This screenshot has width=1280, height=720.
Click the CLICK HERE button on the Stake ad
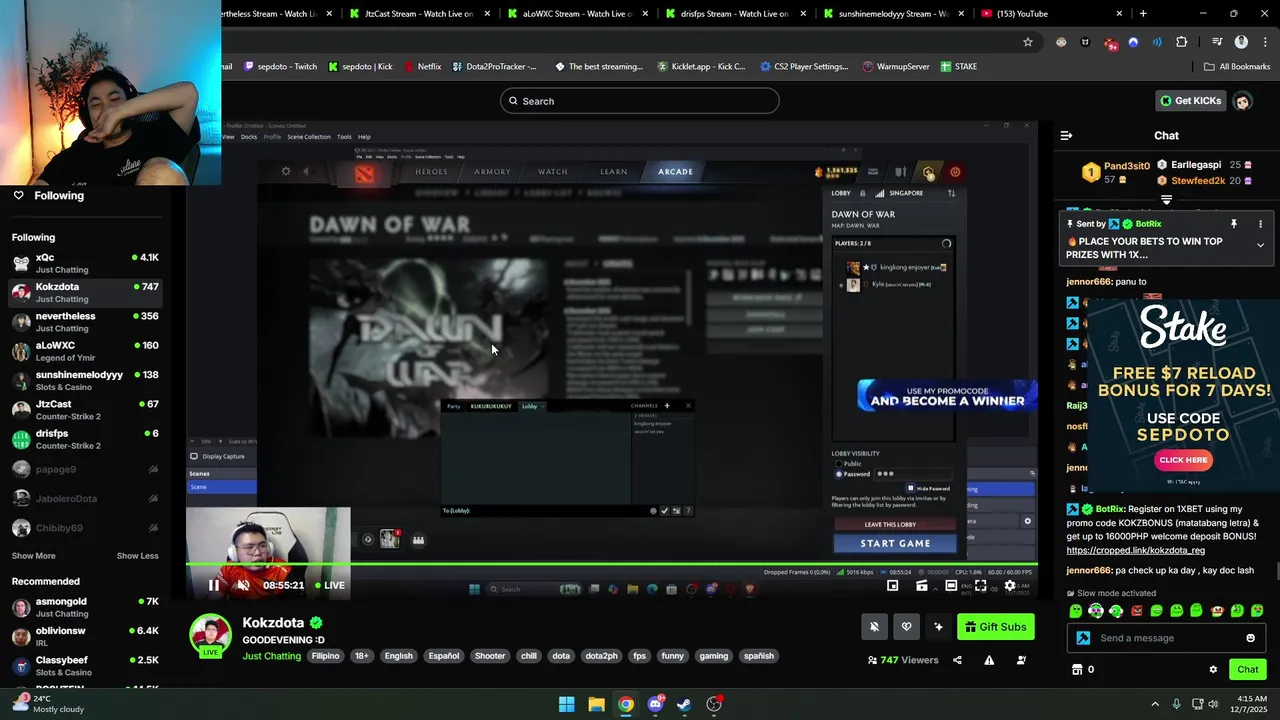[1183, 460]
